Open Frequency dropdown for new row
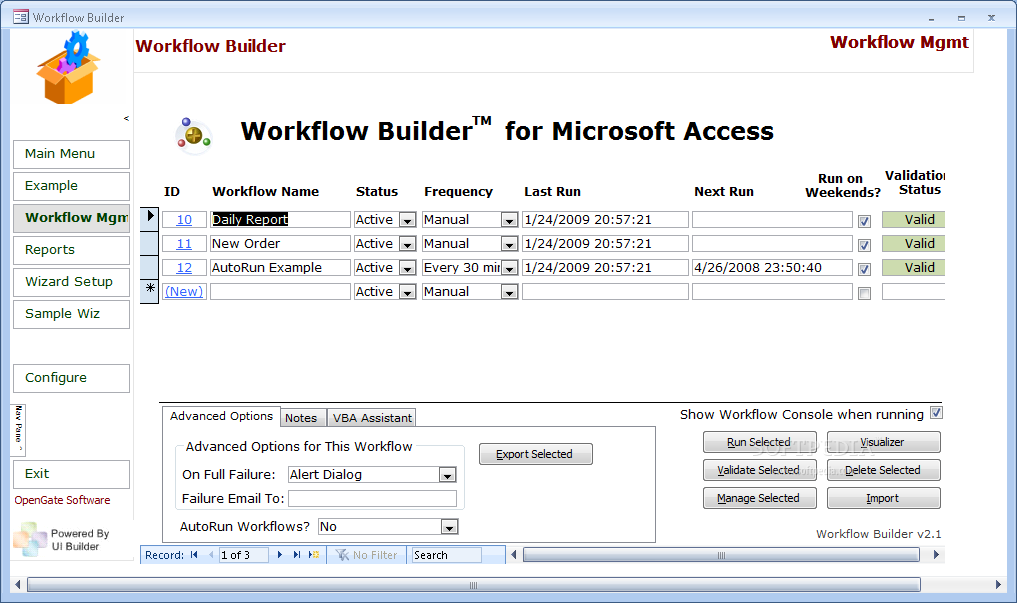The height and width of the screenshot is (603, 1017). pos(509,292)
